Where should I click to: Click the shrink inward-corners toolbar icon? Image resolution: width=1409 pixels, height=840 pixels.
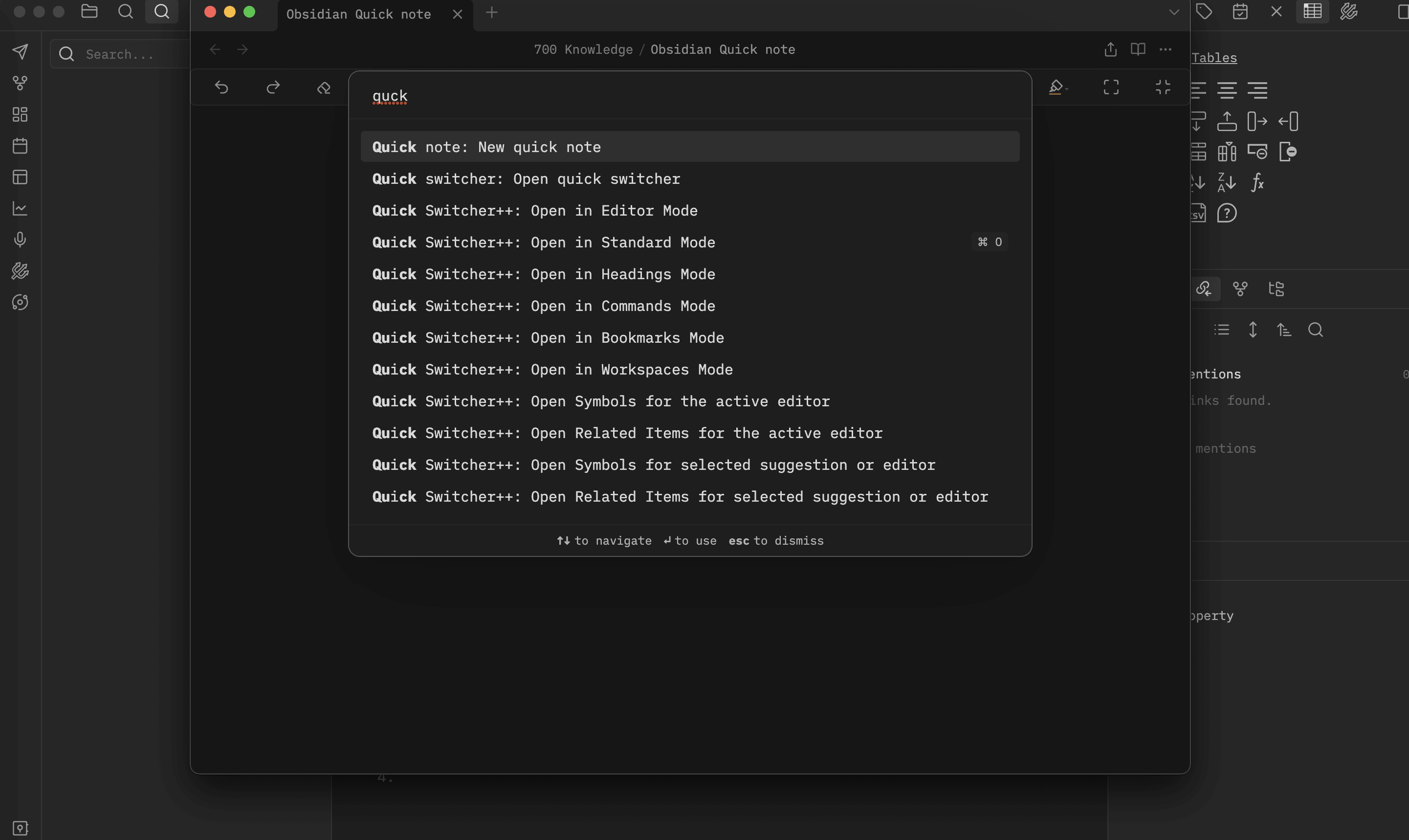pos(1163,87)
